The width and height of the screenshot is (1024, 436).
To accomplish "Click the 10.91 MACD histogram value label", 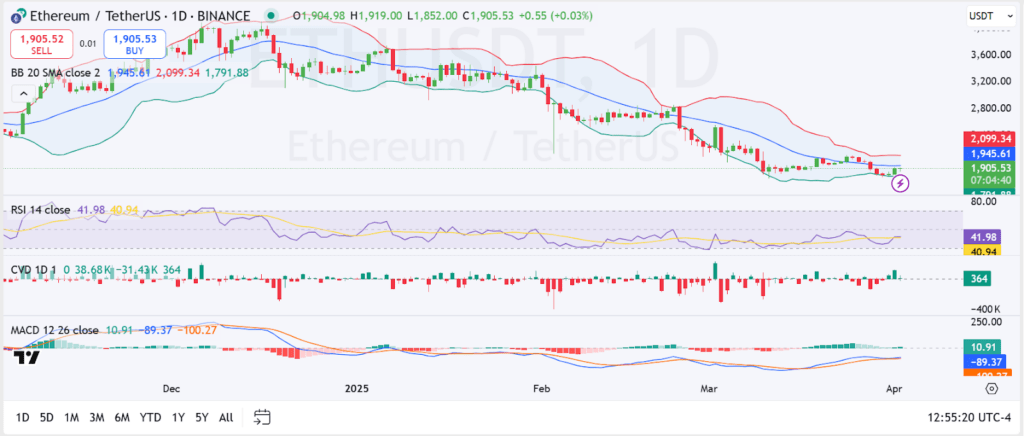I will click(982, 347).
